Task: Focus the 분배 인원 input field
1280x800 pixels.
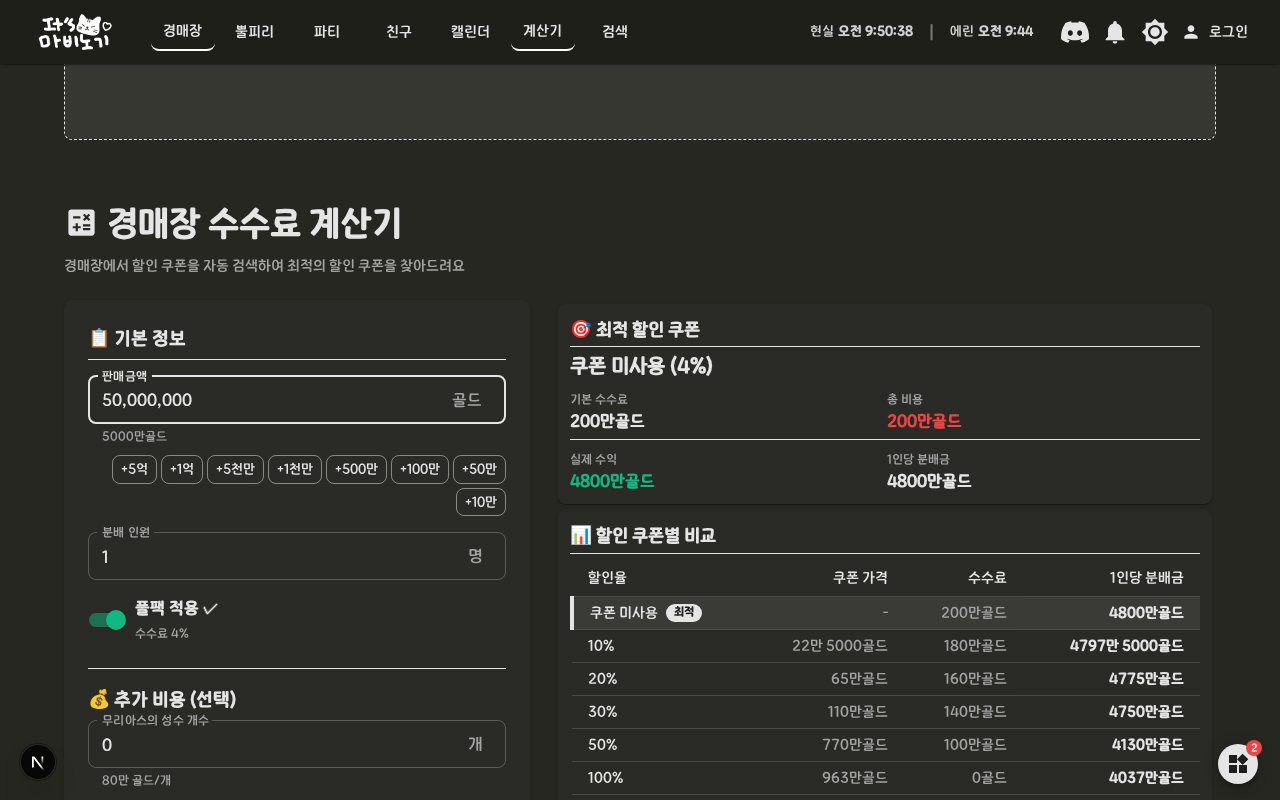Action: pyautogui.click(x=297, y=556)
